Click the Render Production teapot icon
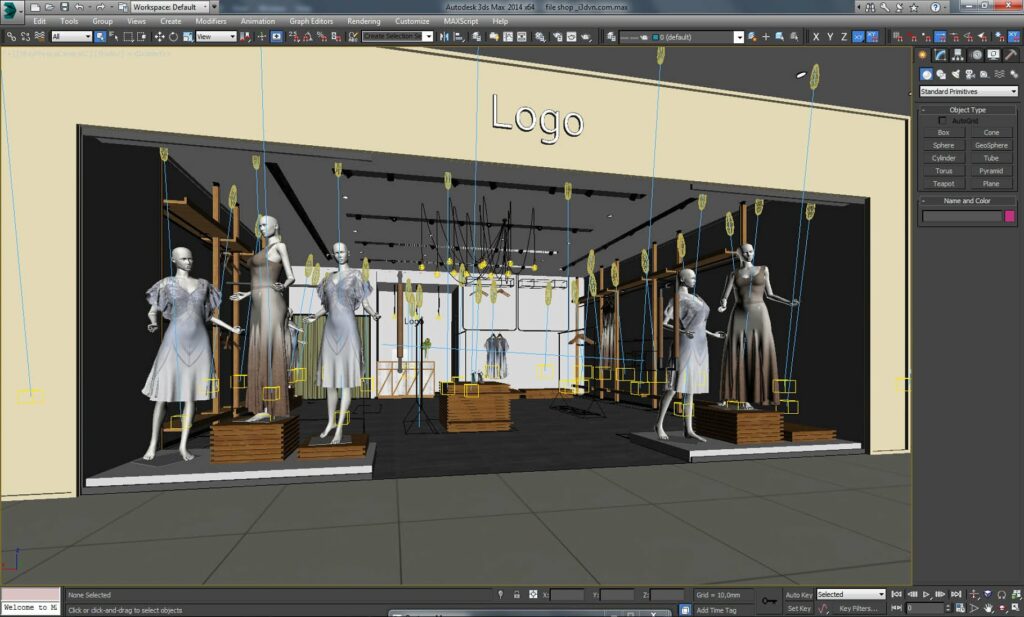This screenshot has height=617, width=1024. (x=586, y=37)
